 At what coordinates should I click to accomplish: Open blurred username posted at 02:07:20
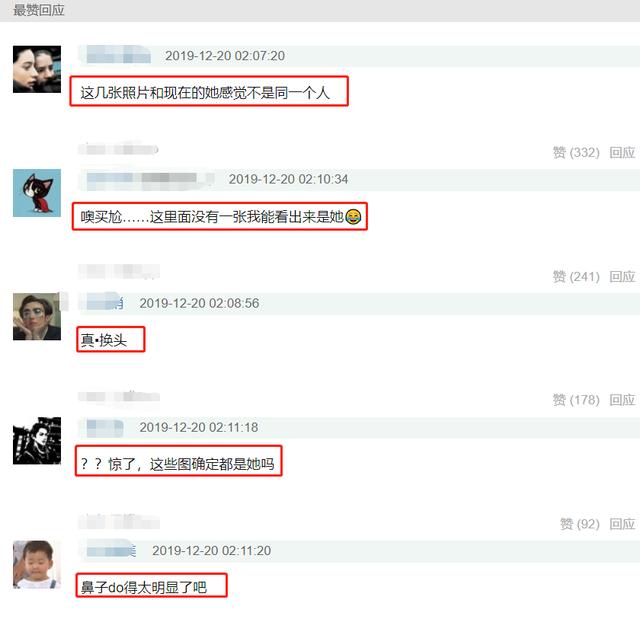coord(118,55)
